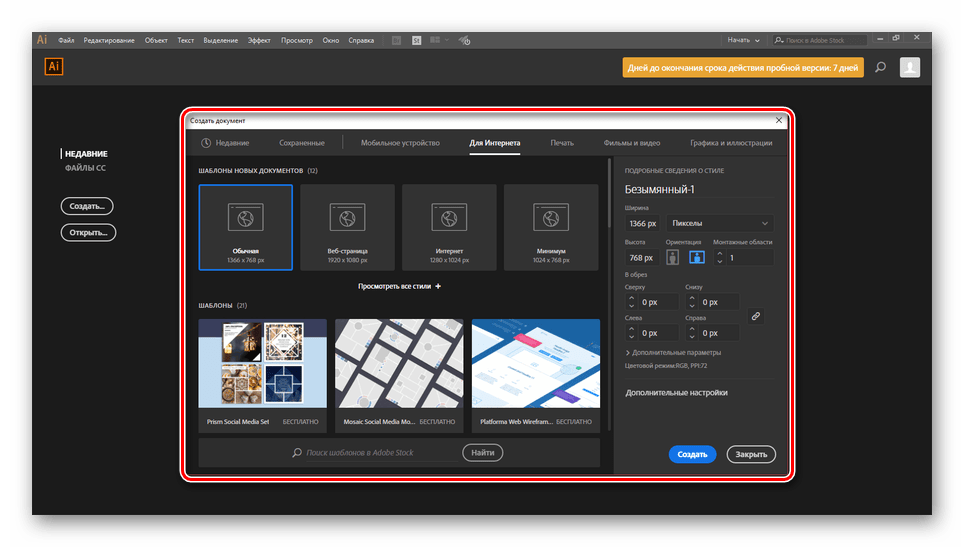Click the Adobe Stock template search field
The height and width of the screenshot is (547, 964).
click(380, 453)
